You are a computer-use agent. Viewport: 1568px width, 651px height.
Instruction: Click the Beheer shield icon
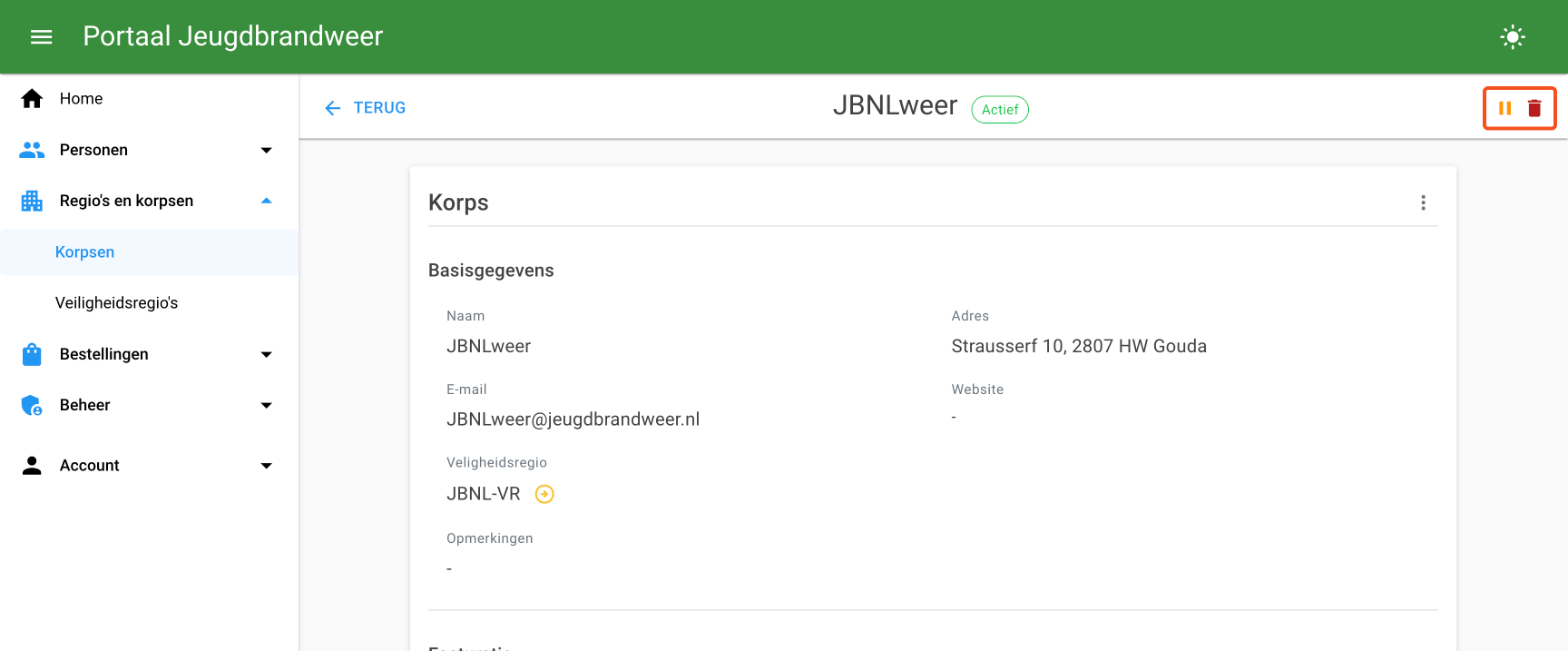(32, 405)
